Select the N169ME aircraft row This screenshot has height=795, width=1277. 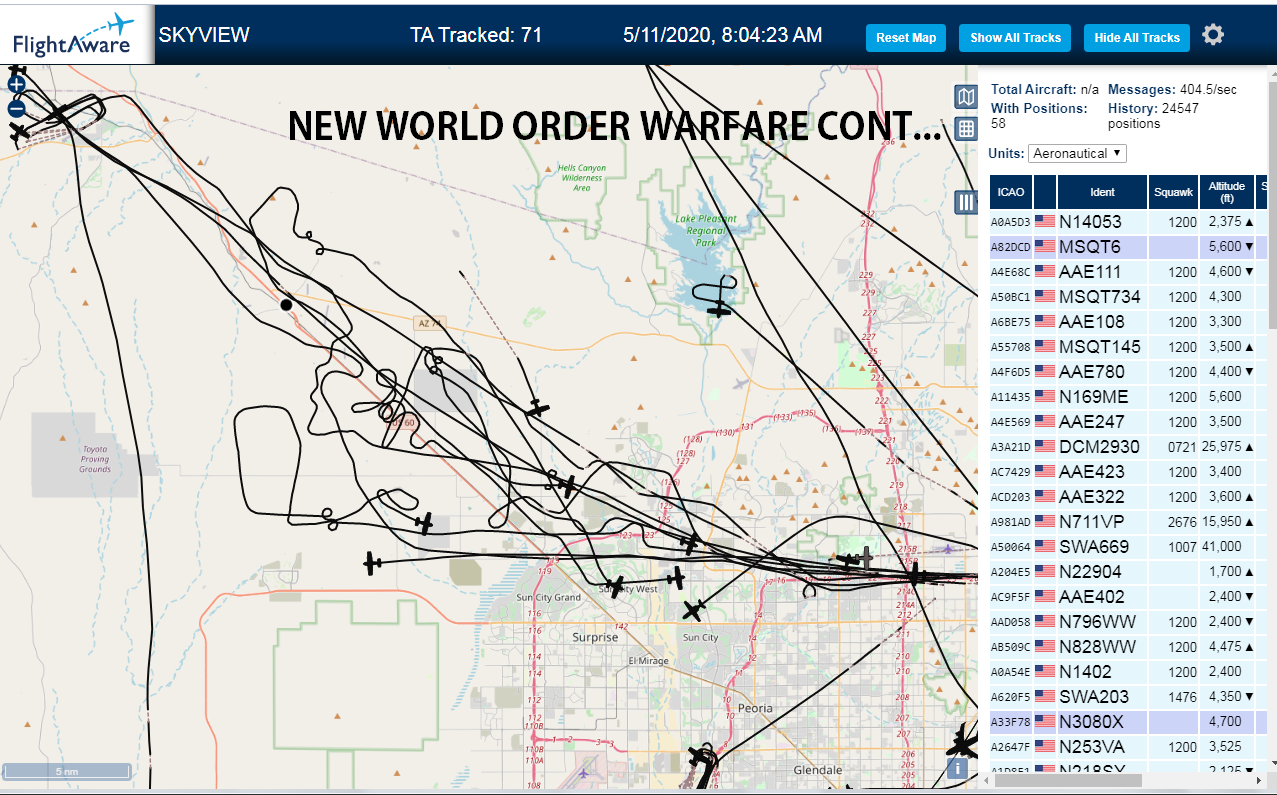coord(1128,397)
